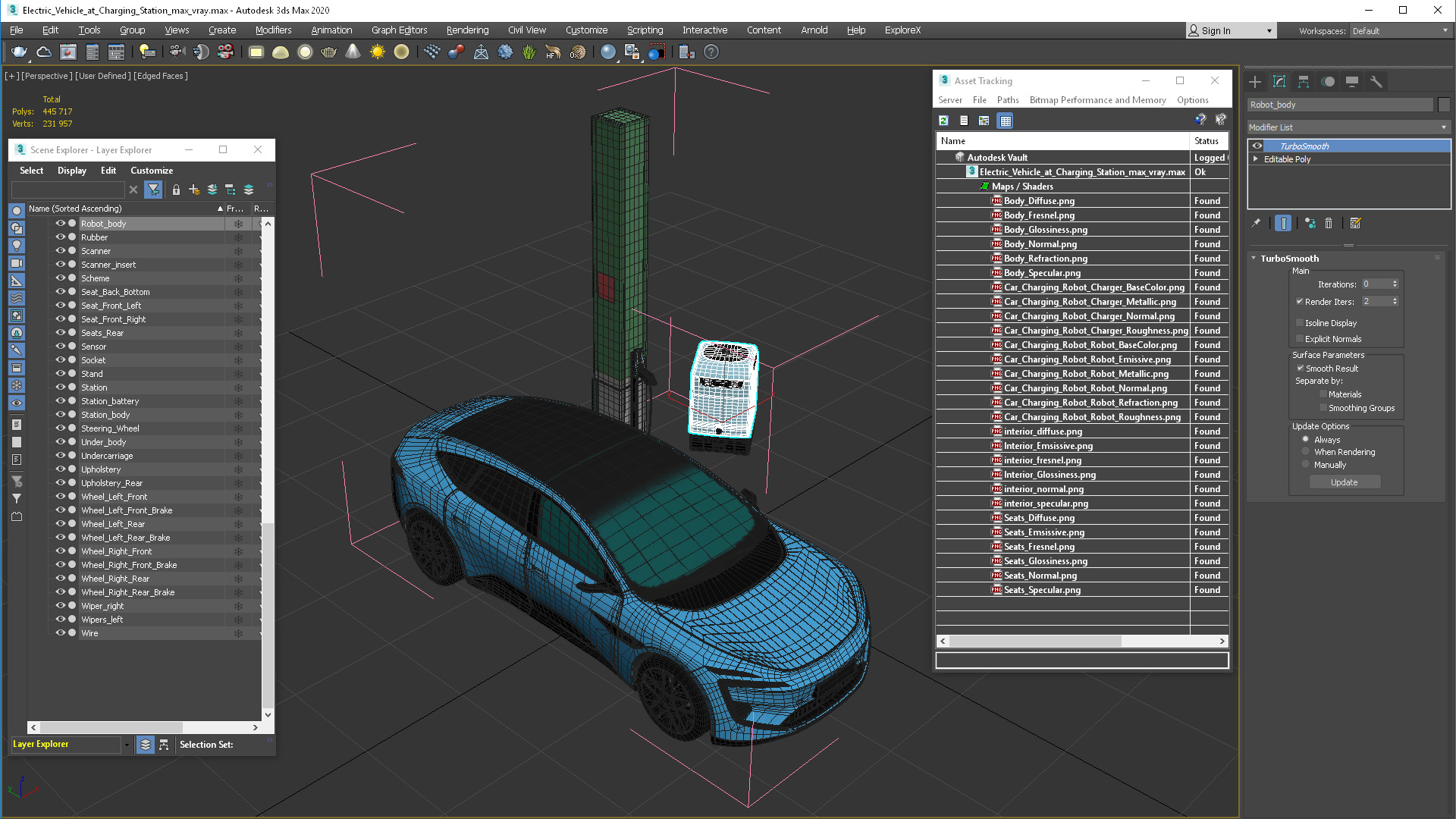
Task: Click the Update button in TurboSmooth
Action: [1344, 482]
